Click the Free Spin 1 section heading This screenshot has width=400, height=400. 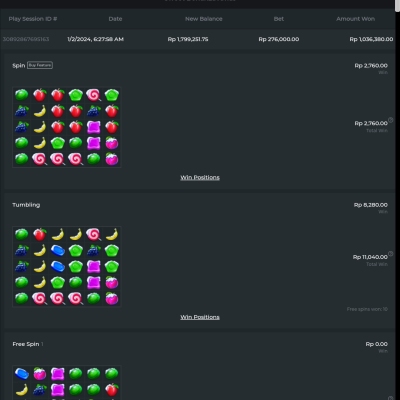tap(28, 344)
